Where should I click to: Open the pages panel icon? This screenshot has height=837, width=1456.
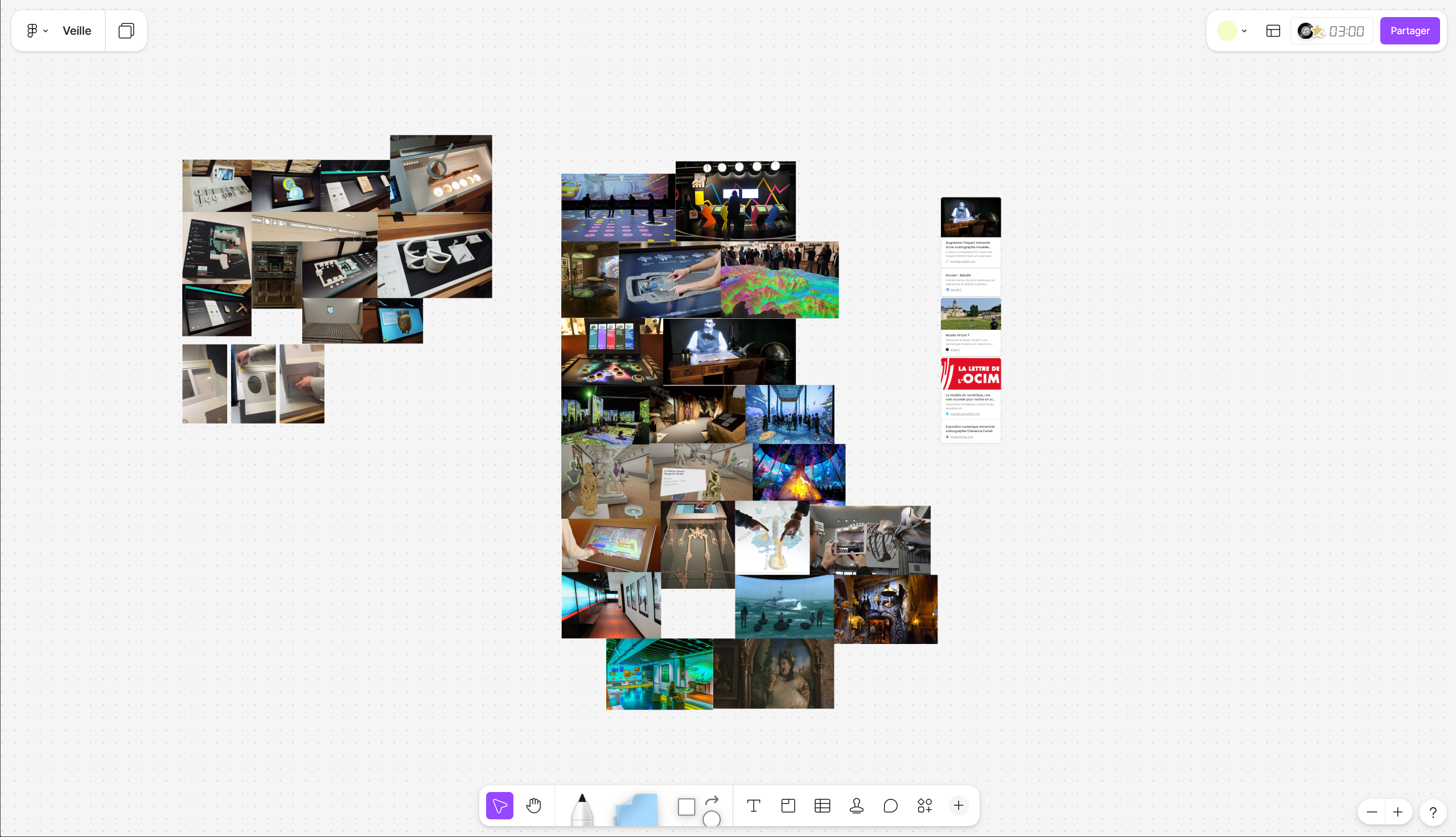(x=126, y=31)
